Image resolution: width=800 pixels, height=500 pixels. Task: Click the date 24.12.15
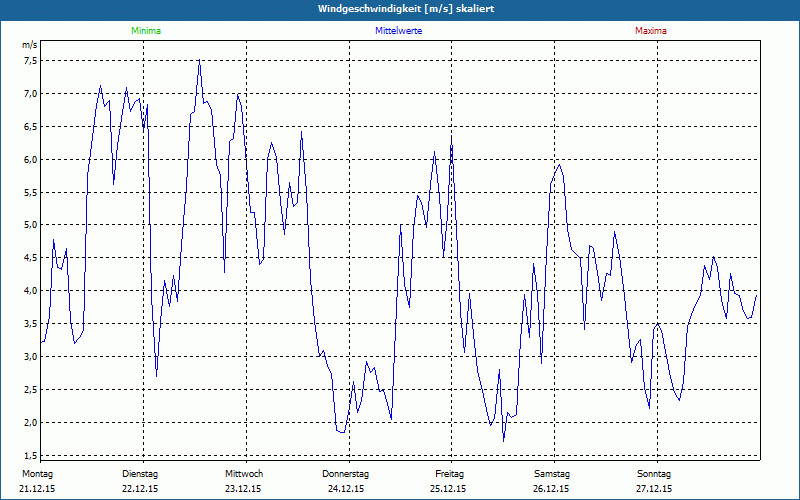pyautogui.click(x=346, y=489)
